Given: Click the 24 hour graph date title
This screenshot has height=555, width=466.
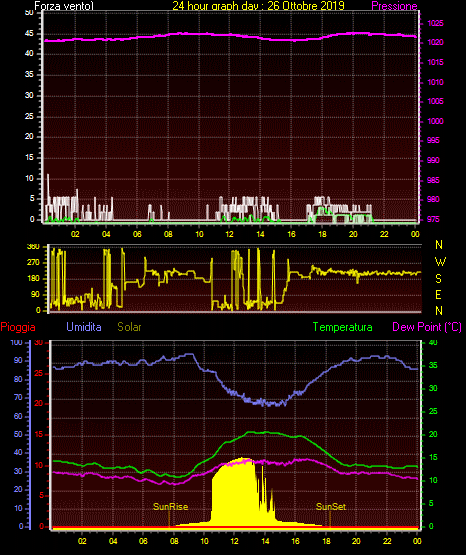Looking at the screenshot, I should (x=258, y=6).
